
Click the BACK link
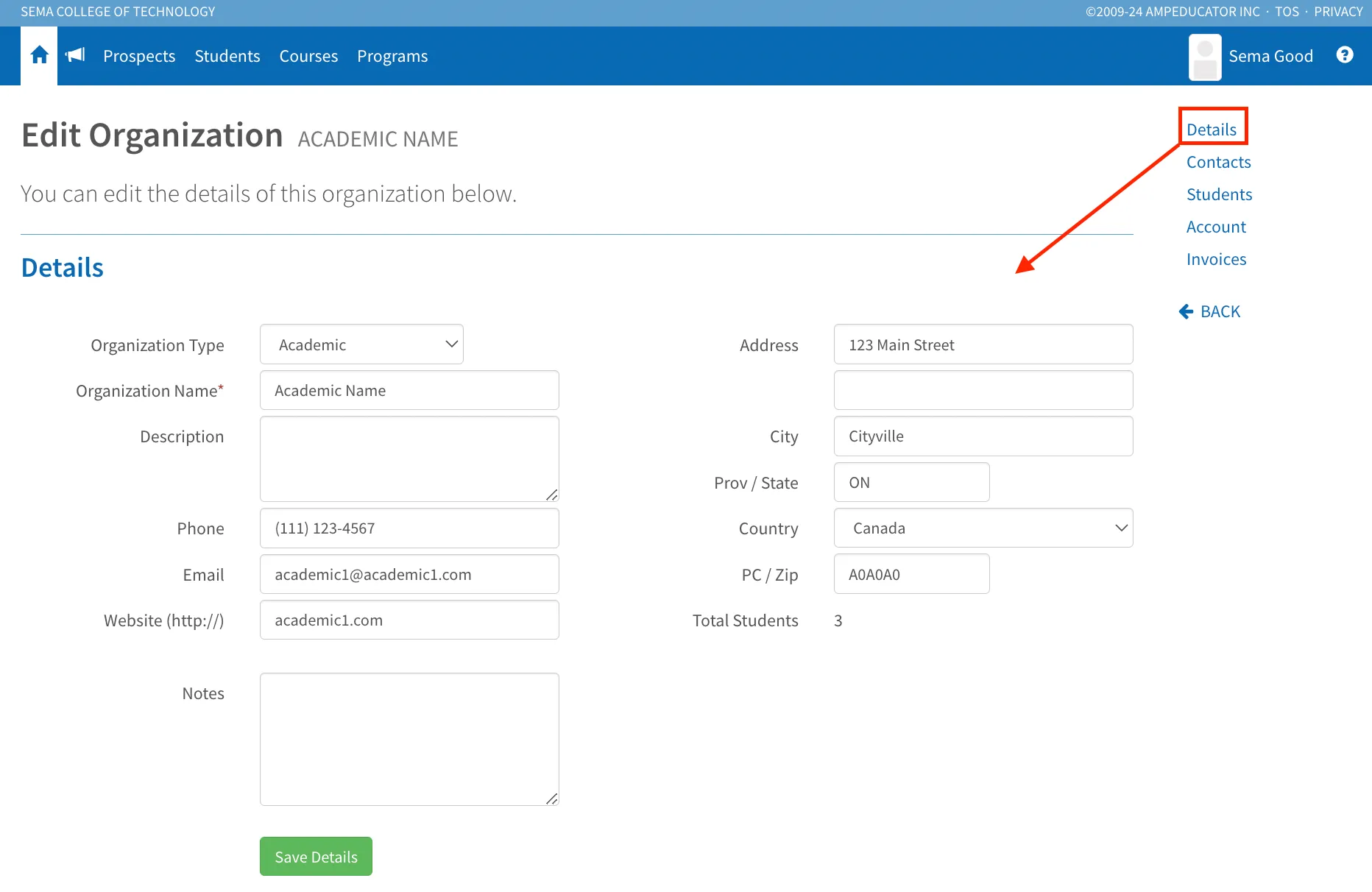coord(1209,311)
